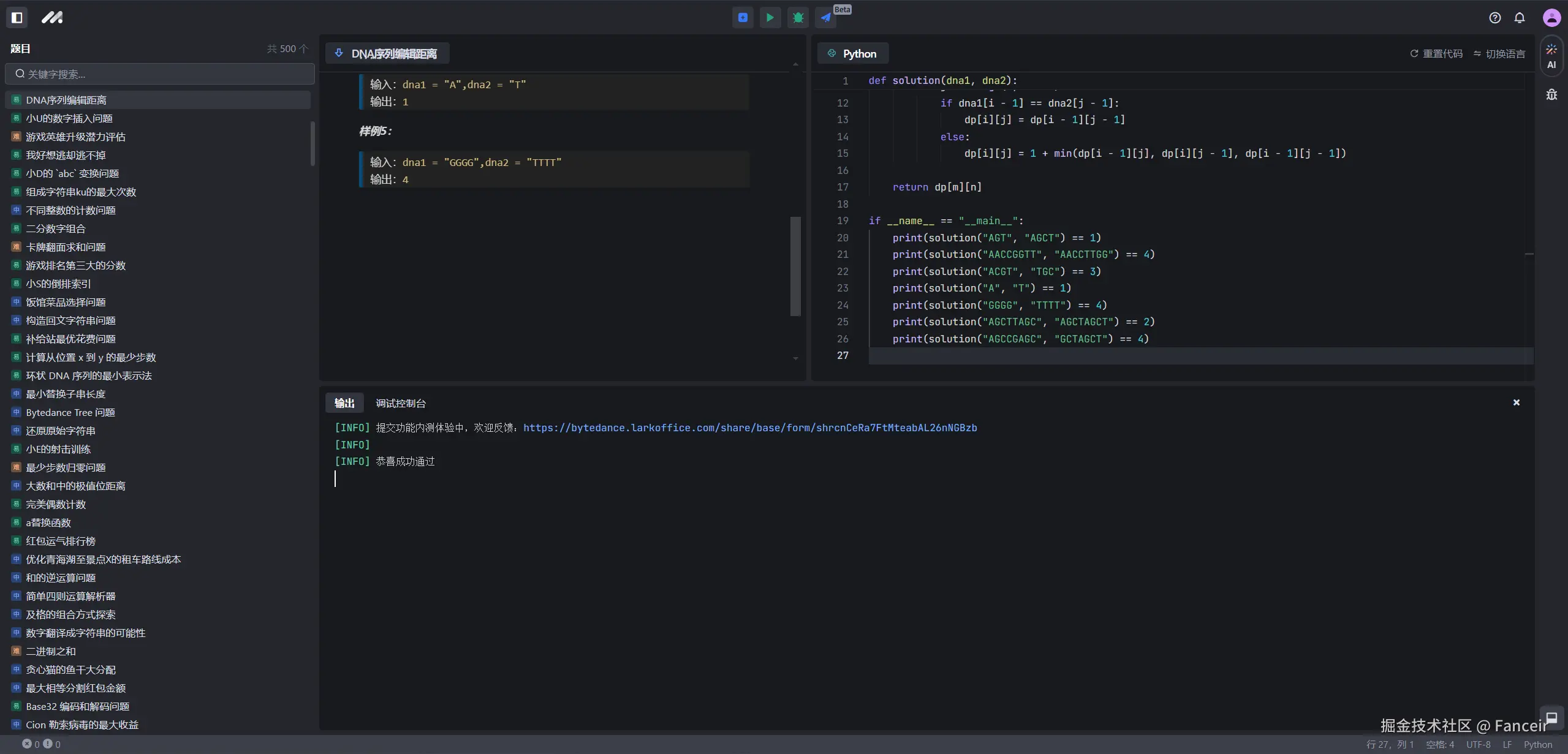Screen dimensions: 1568x754
Task: Close the output panel
Action: (1517, 402)
